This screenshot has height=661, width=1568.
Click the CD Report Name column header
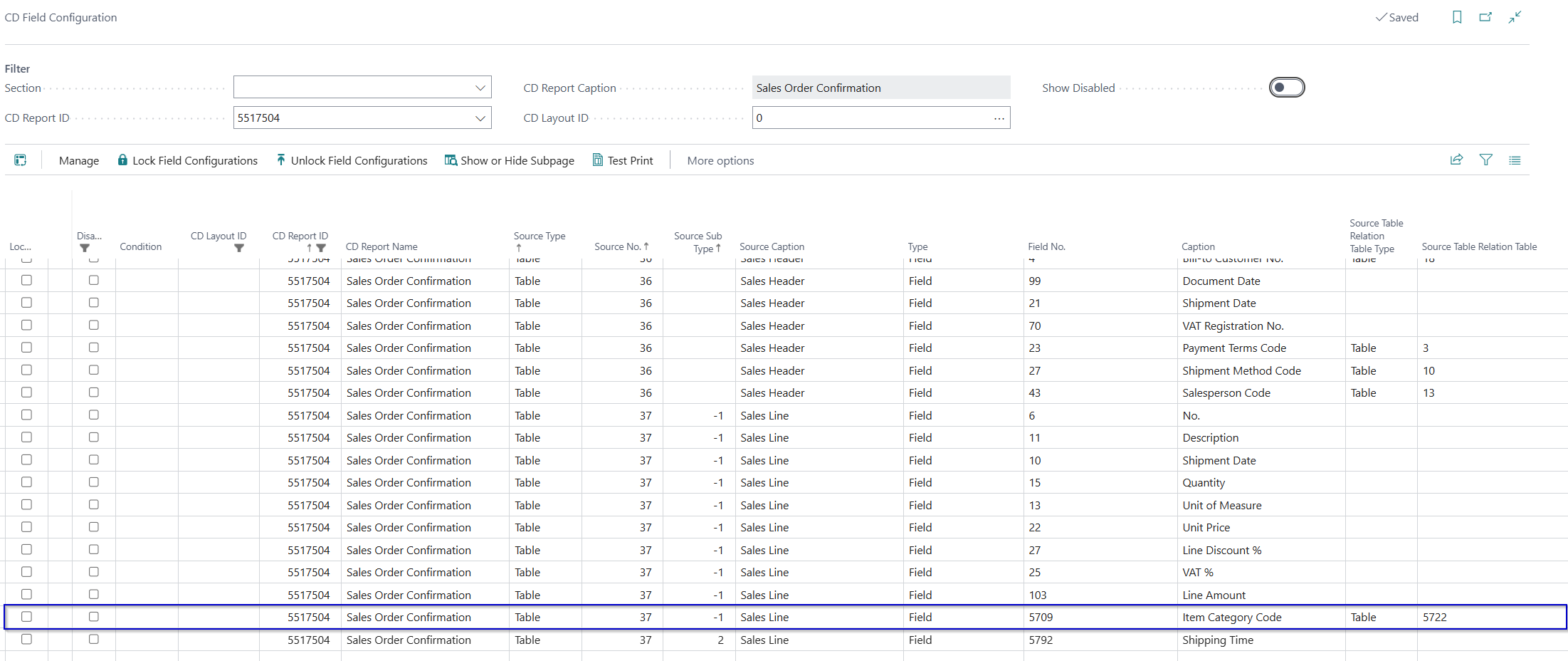coord(382,246)
